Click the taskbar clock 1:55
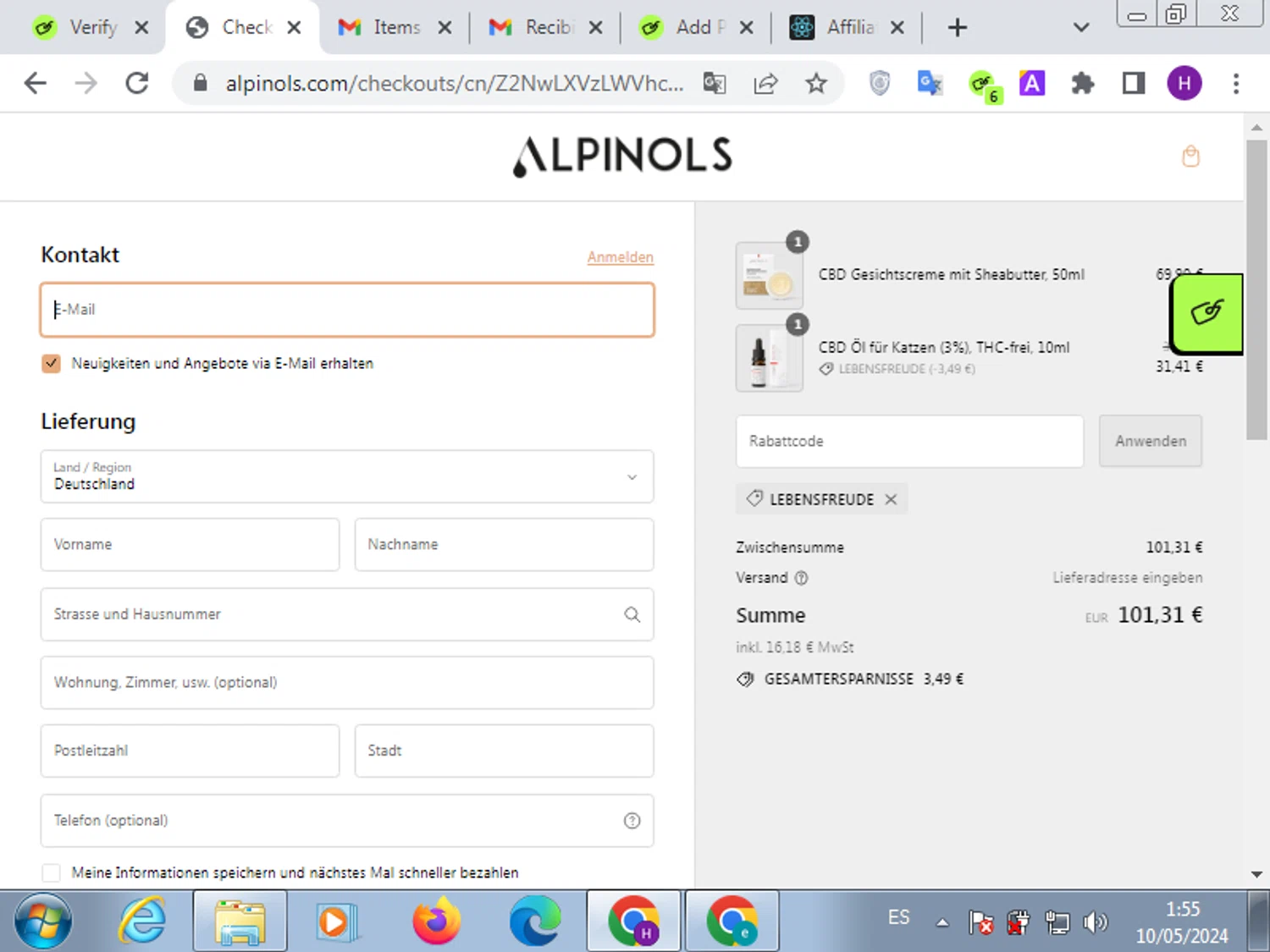The height and width of the screenshot is (952, 1270). (1182, 909)
